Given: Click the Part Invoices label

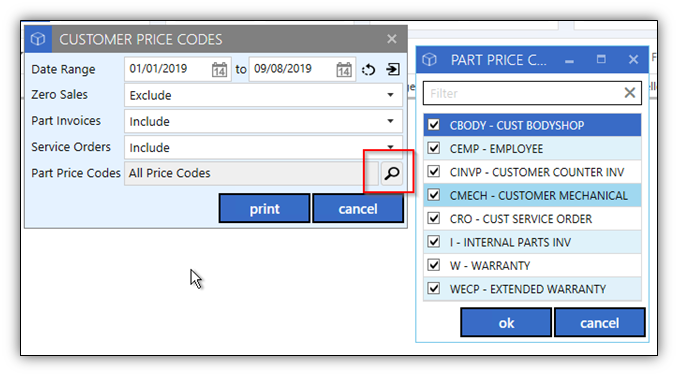Looking at the screenshot, I should (66, 121).
